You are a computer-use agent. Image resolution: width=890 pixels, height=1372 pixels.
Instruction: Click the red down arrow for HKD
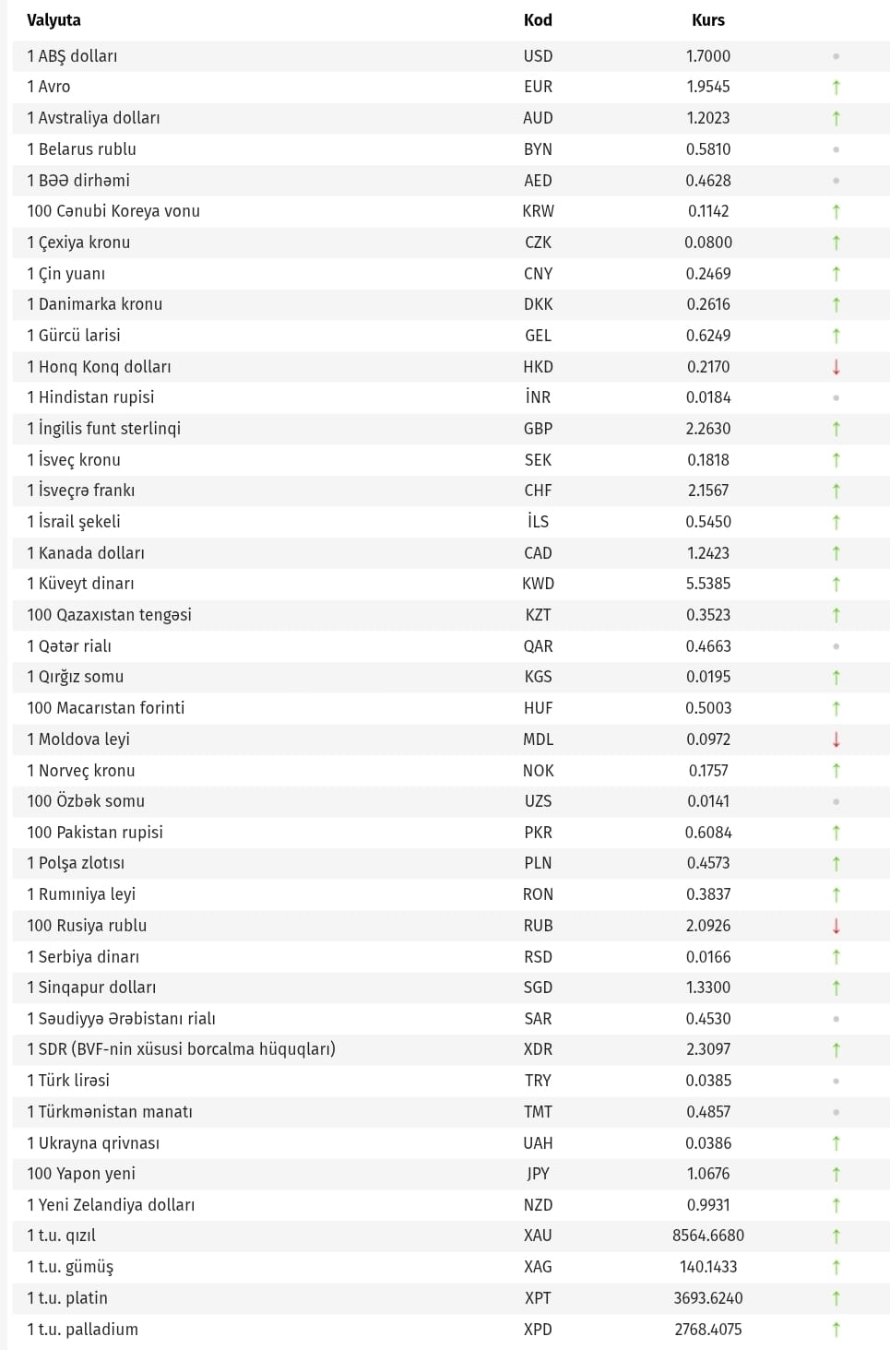(836, 367)
